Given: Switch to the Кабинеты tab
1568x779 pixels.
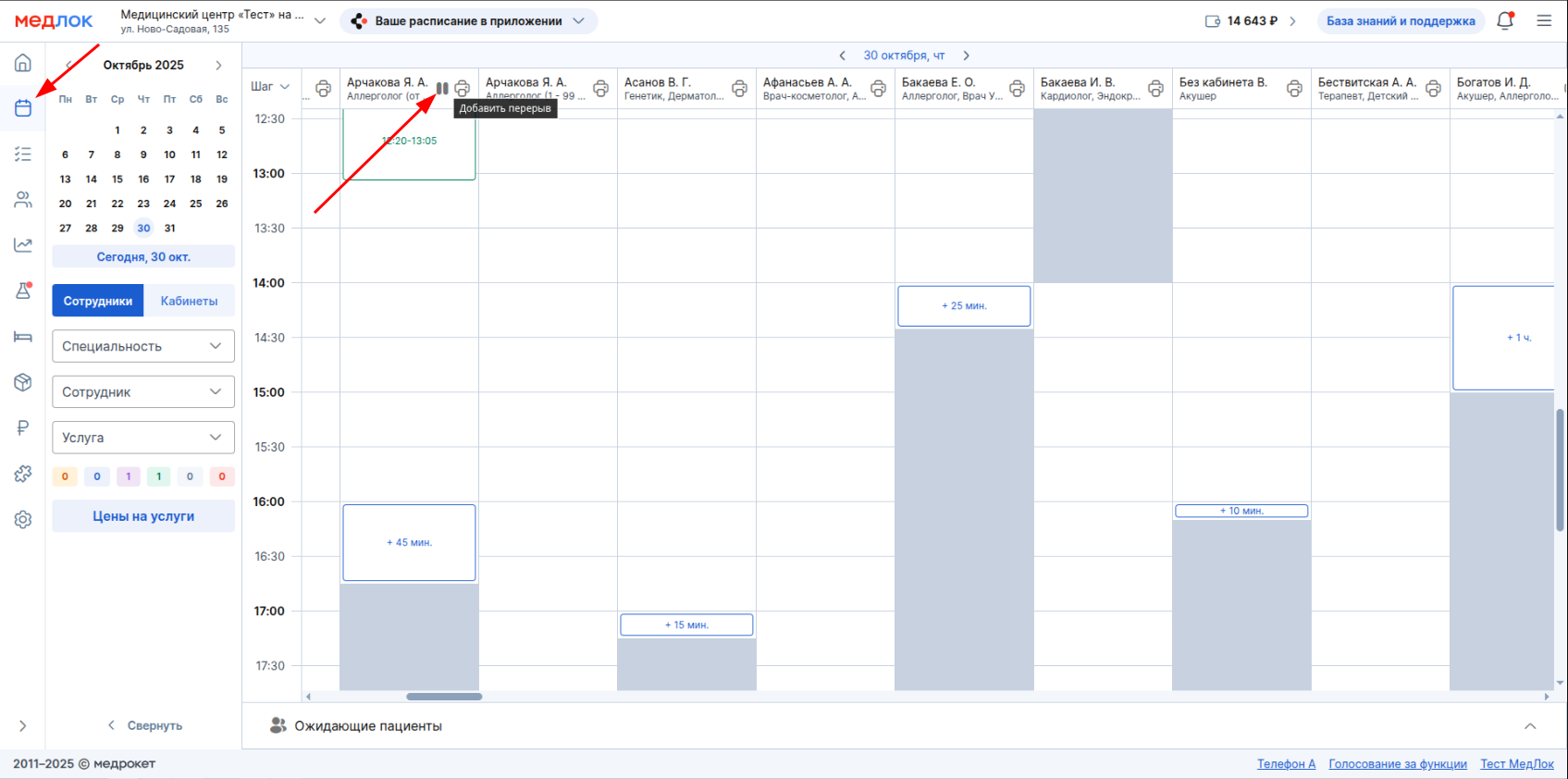Looking at the screenshot, I should pos(189,301).
